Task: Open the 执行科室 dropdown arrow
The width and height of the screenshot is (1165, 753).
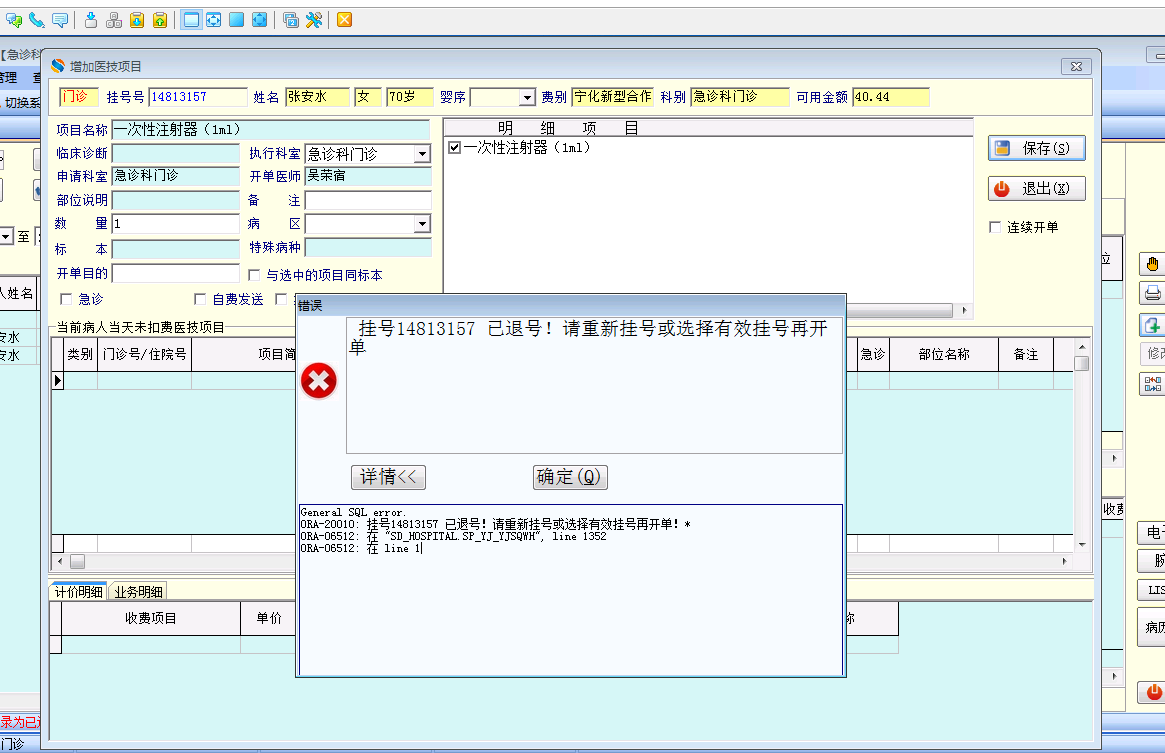Action: (422, 154)
